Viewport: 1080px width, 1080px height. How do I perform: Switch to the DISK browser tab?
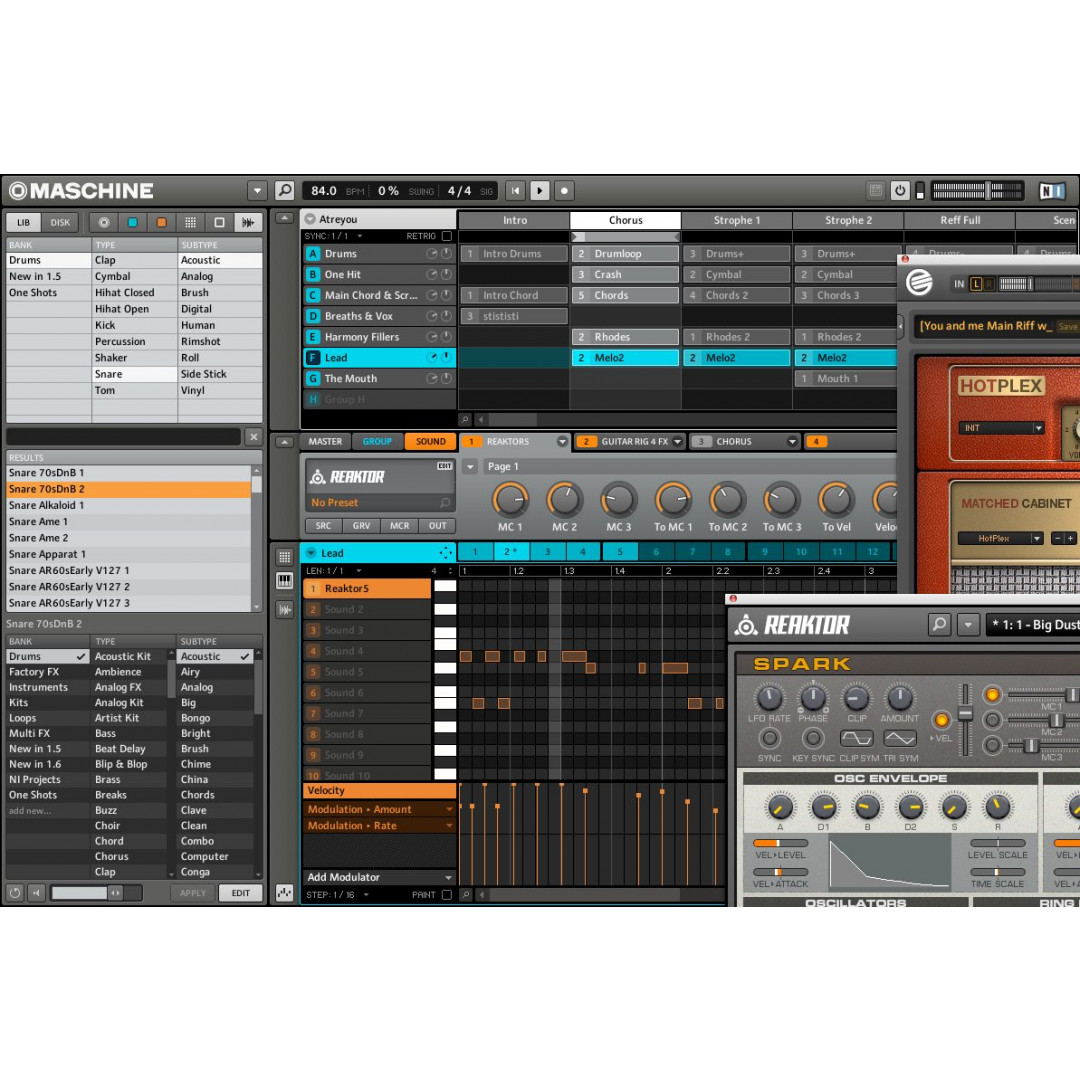coord(61,222)
